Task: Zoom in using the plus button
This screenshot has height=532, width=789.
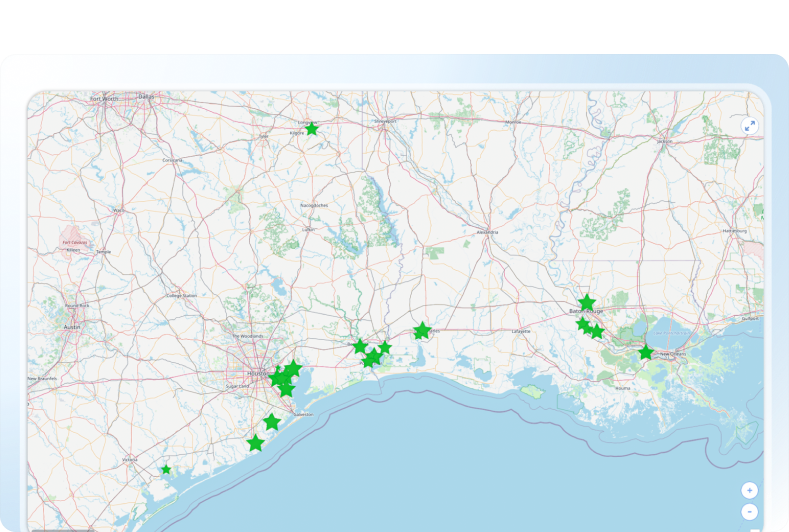Action: click(x=750, y=490)
